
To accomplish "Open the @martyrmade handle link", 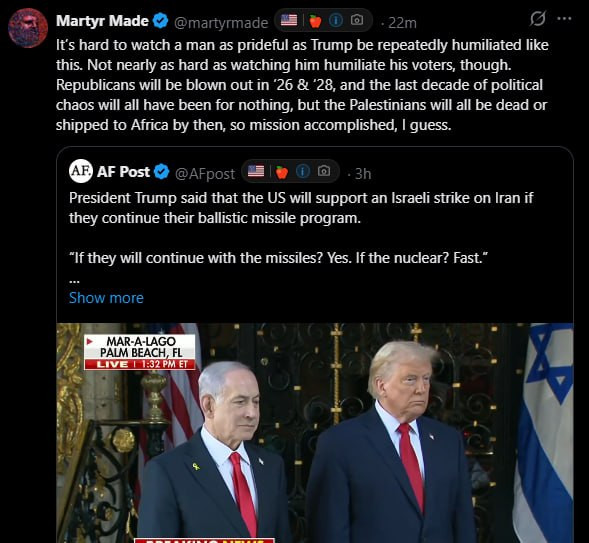I will pos(221,23).
